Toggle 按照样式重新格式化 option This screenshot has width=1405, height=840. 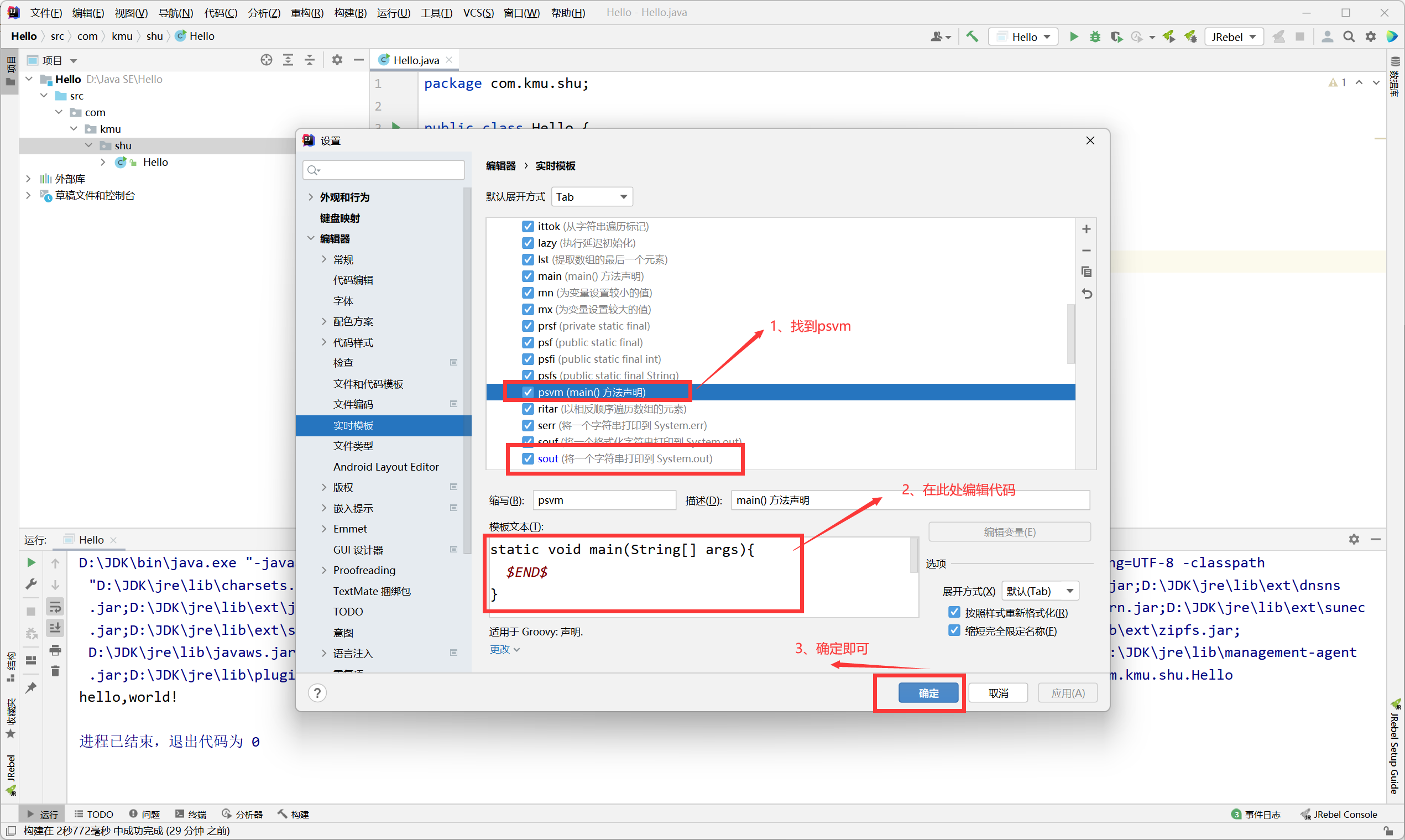(x=954, y=612)
